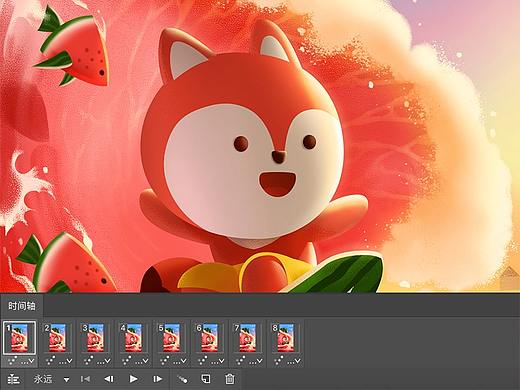Play the frame animation
This screenshot has height=390, width=520.
[133, 379]
